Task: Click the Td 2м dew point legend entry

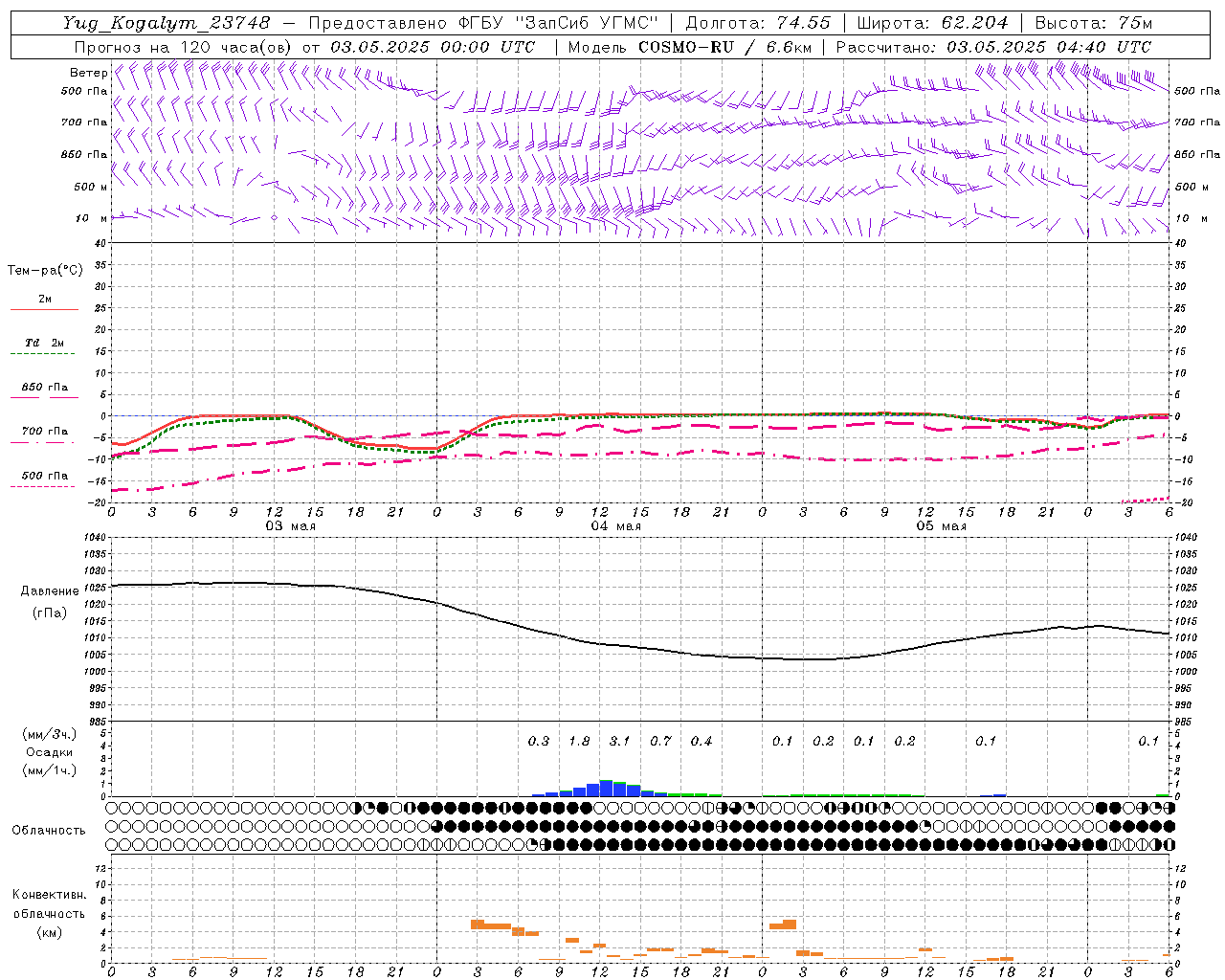Action: click(44, 343)
